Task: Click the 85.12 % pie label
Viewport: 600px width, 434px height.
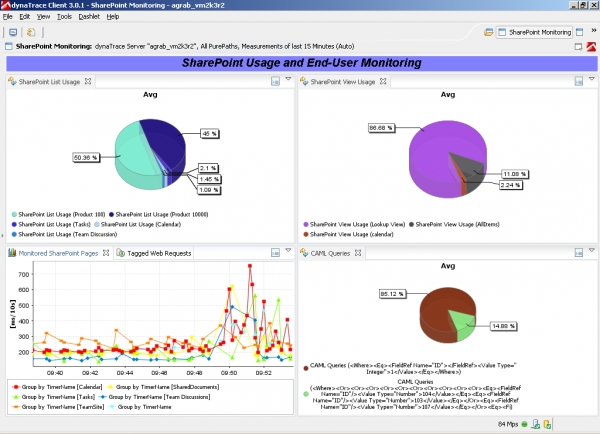Action: pyautogui.click(x=392, y=294)
